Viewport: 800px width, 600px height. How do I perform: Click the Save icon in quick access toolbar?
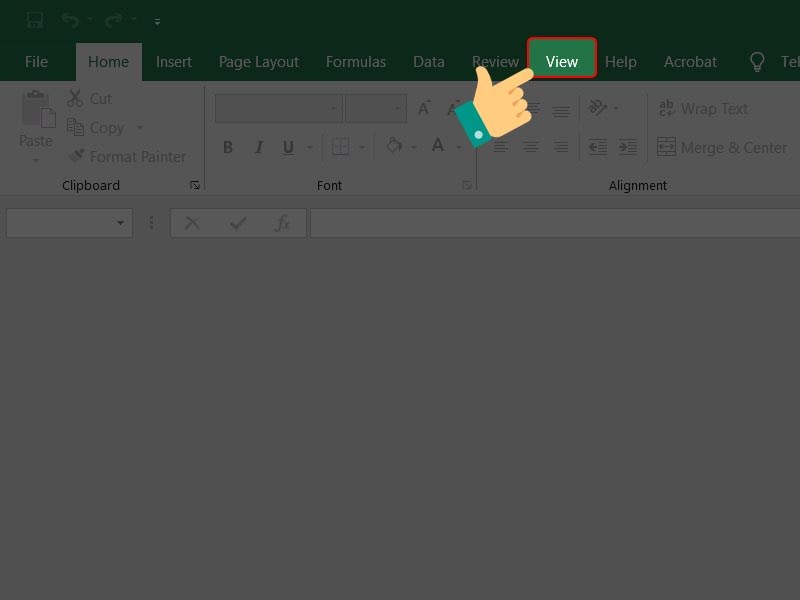click(35, 20)
